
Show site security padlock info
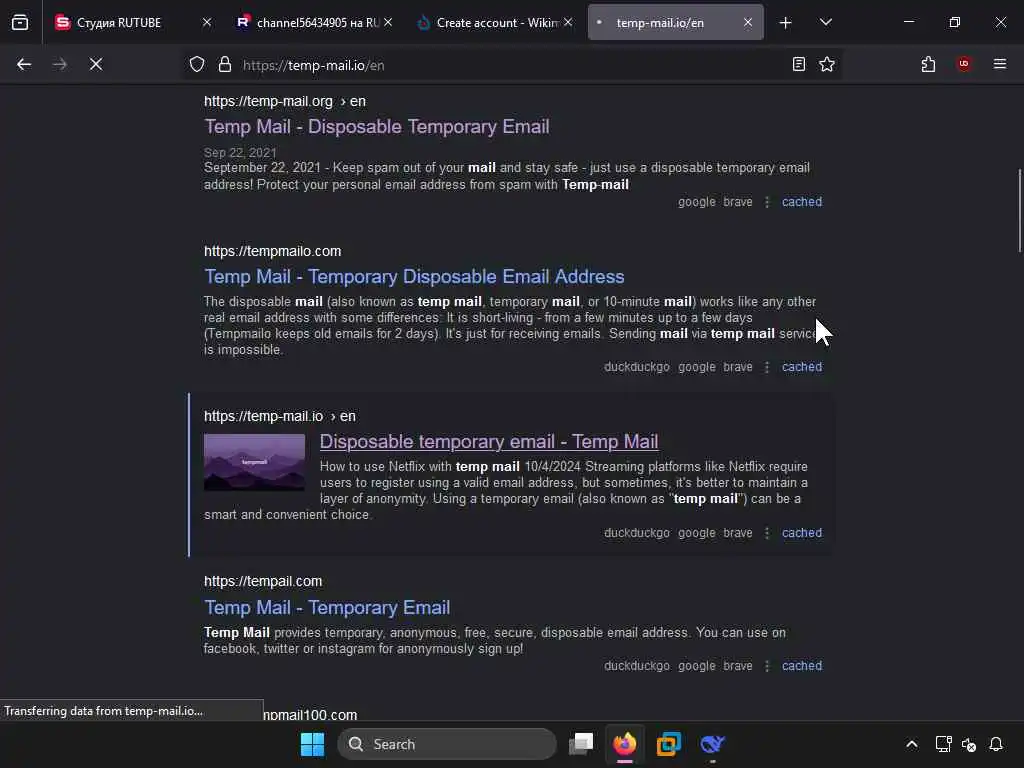[225, 65]
